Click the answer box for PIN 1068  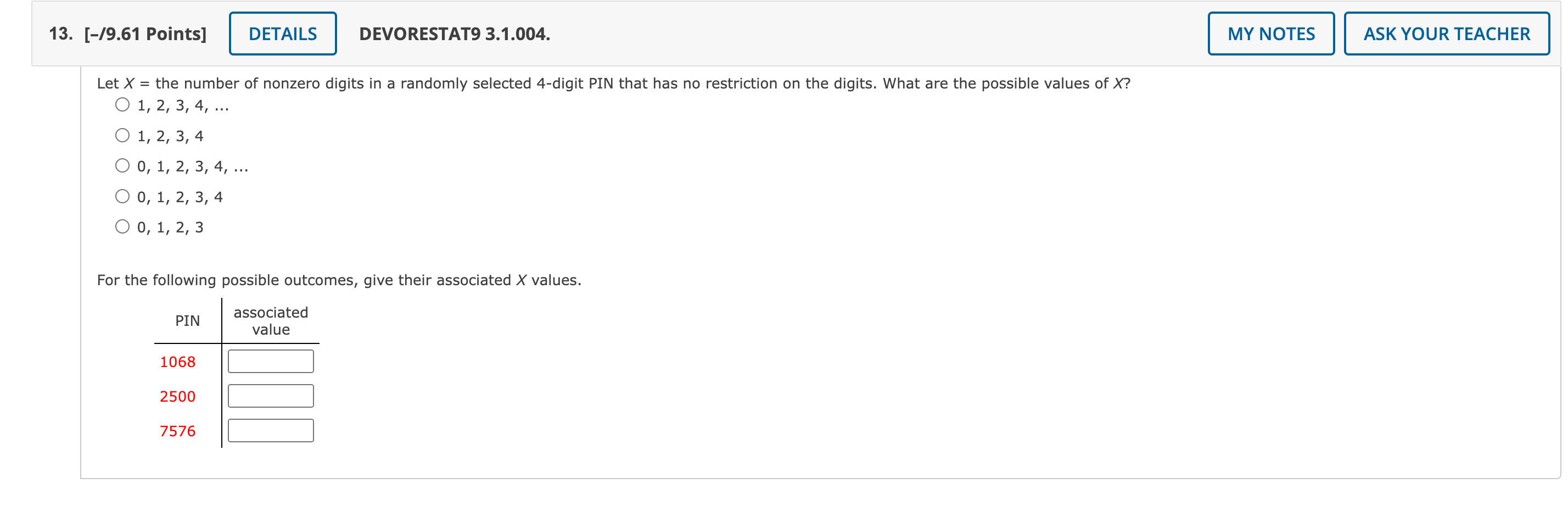click(270, 360)
